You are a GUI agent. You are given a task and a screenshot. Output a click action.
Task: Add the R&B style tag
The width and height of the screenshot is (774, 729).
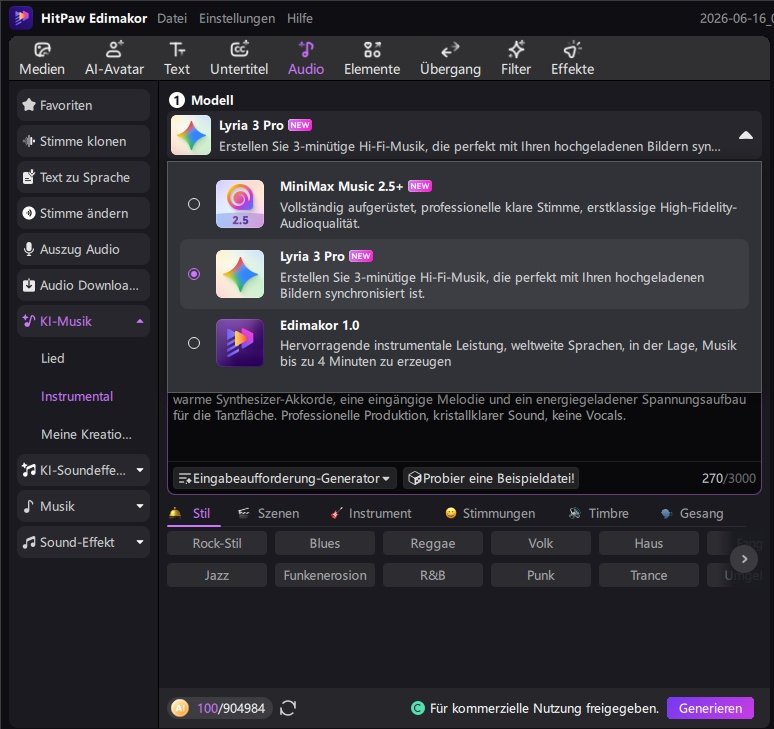click(x=433, y=576)
